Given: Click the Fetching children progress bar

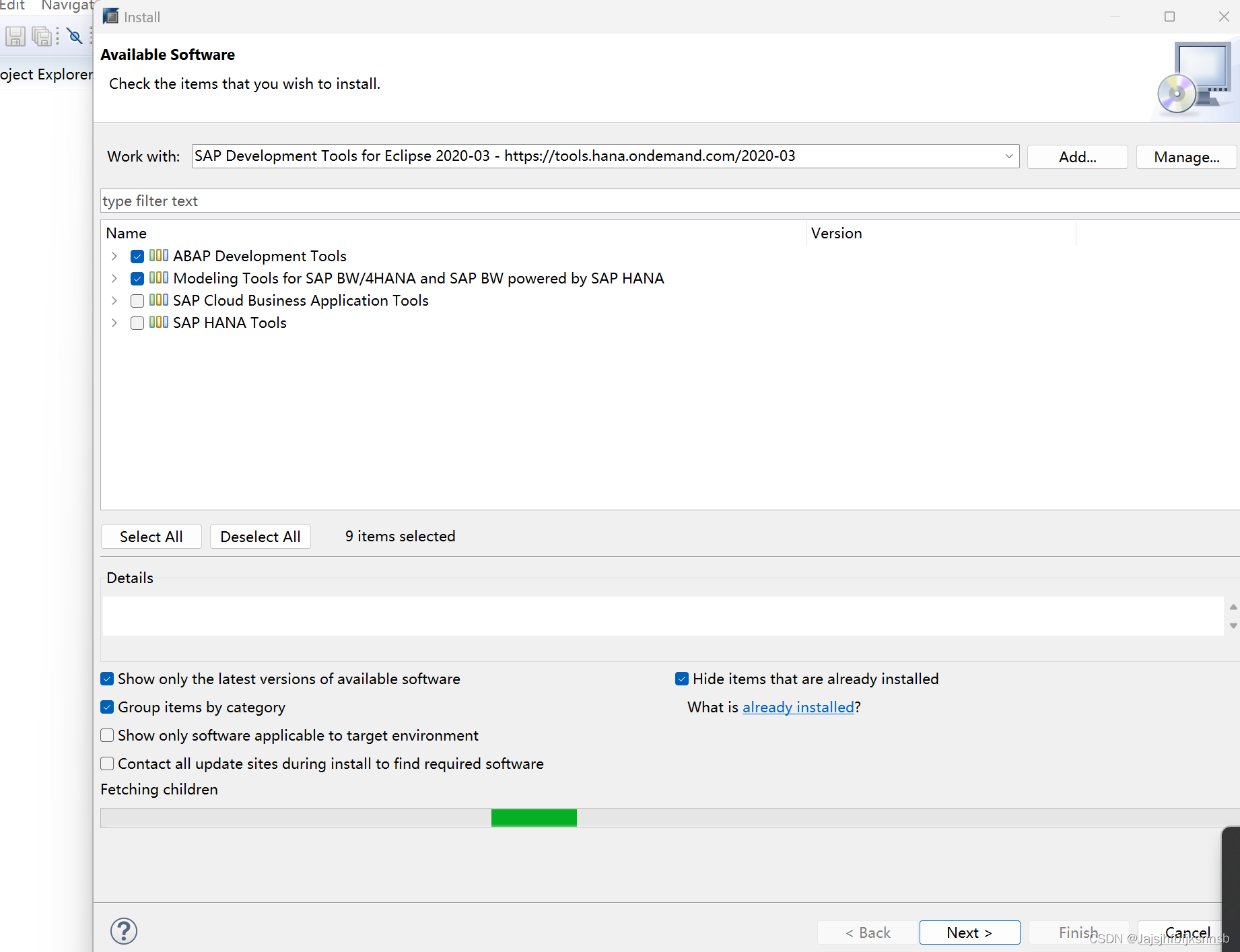Looking at the screenshot, I should tap(670, 818).
